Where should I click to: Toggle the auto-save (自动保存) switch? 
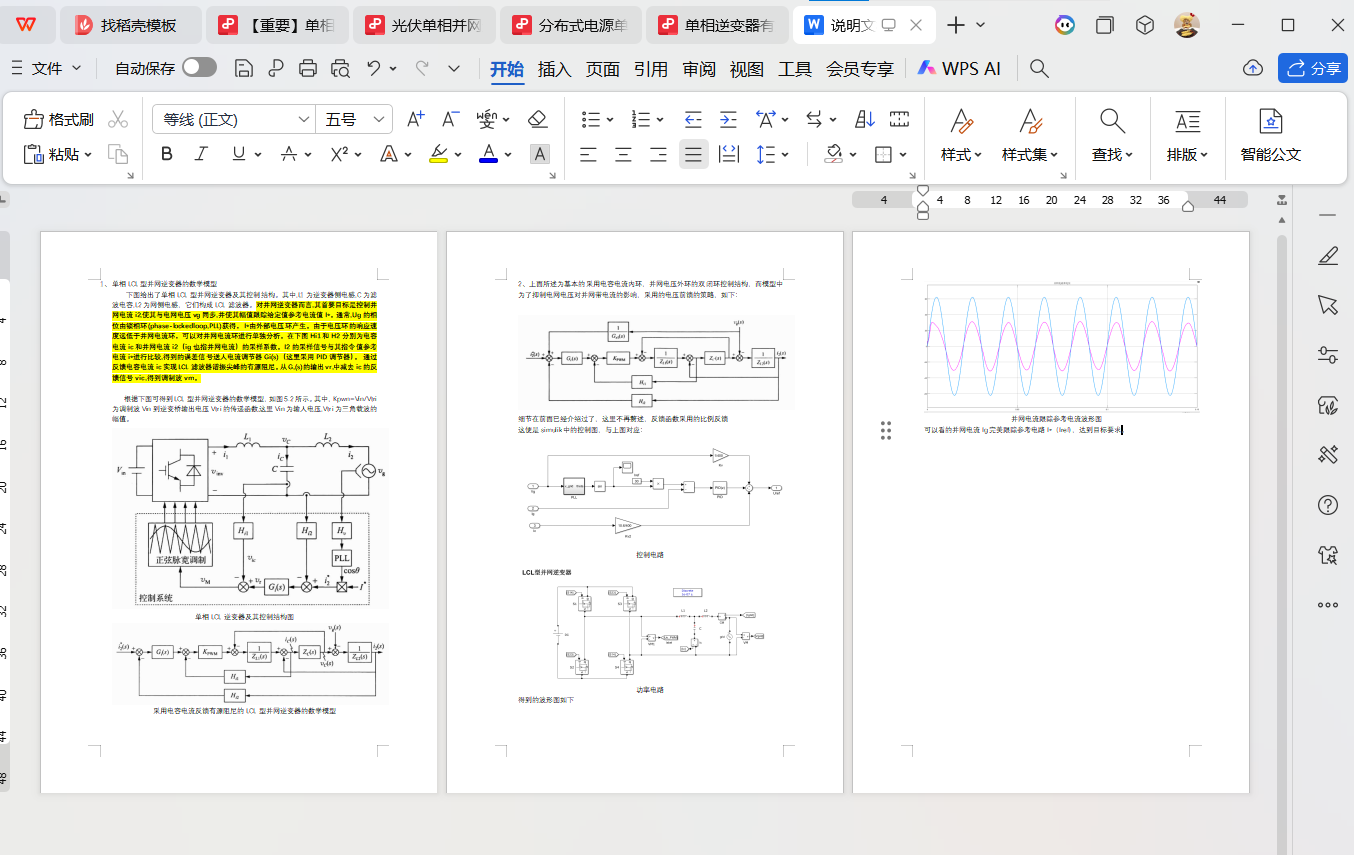point(199,68)
